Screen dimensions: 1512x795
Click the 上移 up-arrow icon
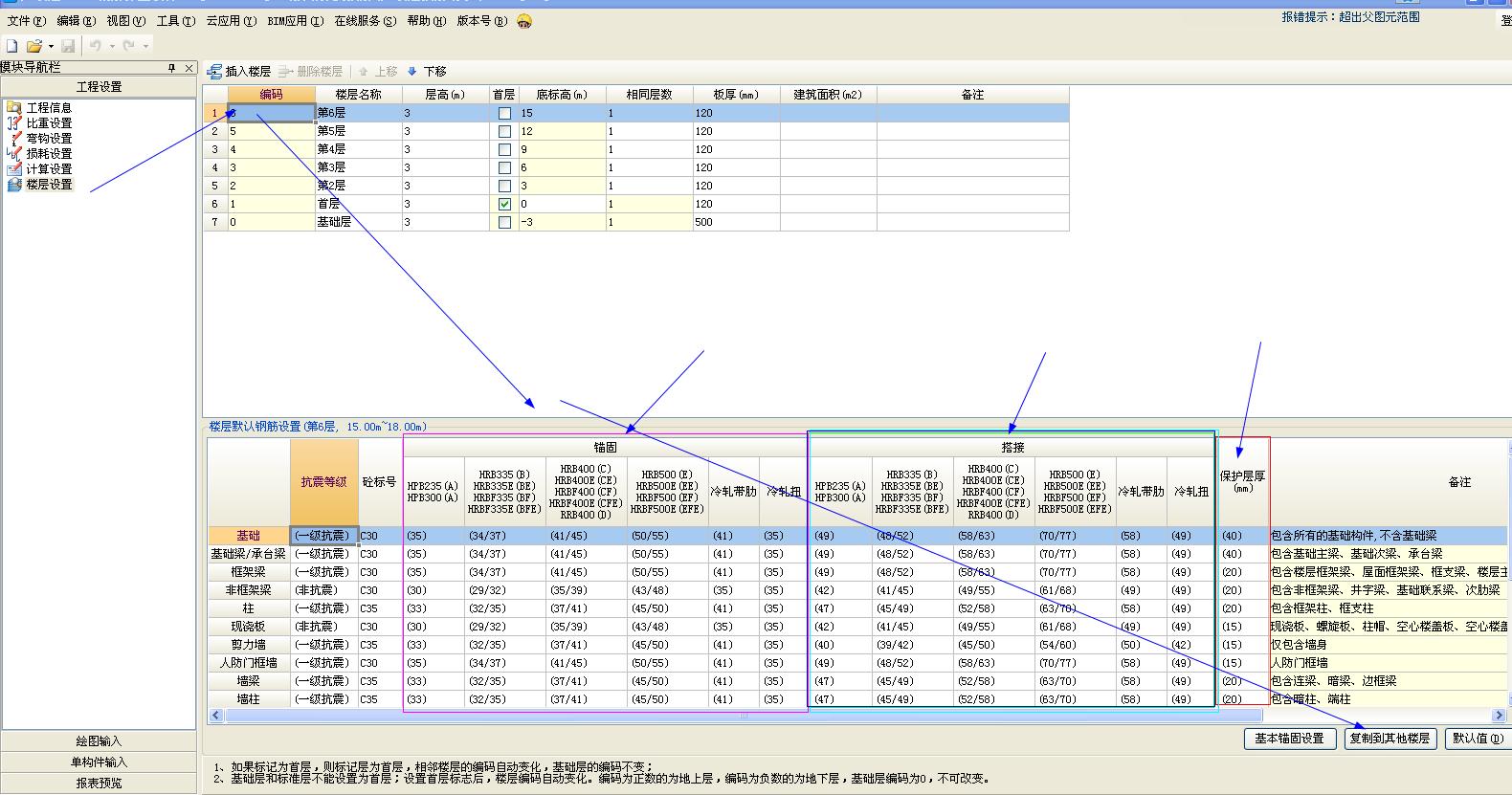click(364, 72)
